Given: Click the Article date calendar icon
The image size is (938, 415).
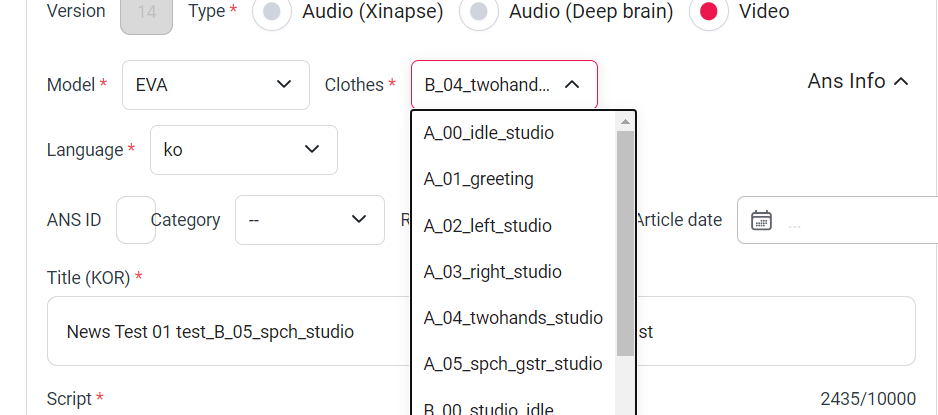Looking at the screenshot, I should click(761, 220).
